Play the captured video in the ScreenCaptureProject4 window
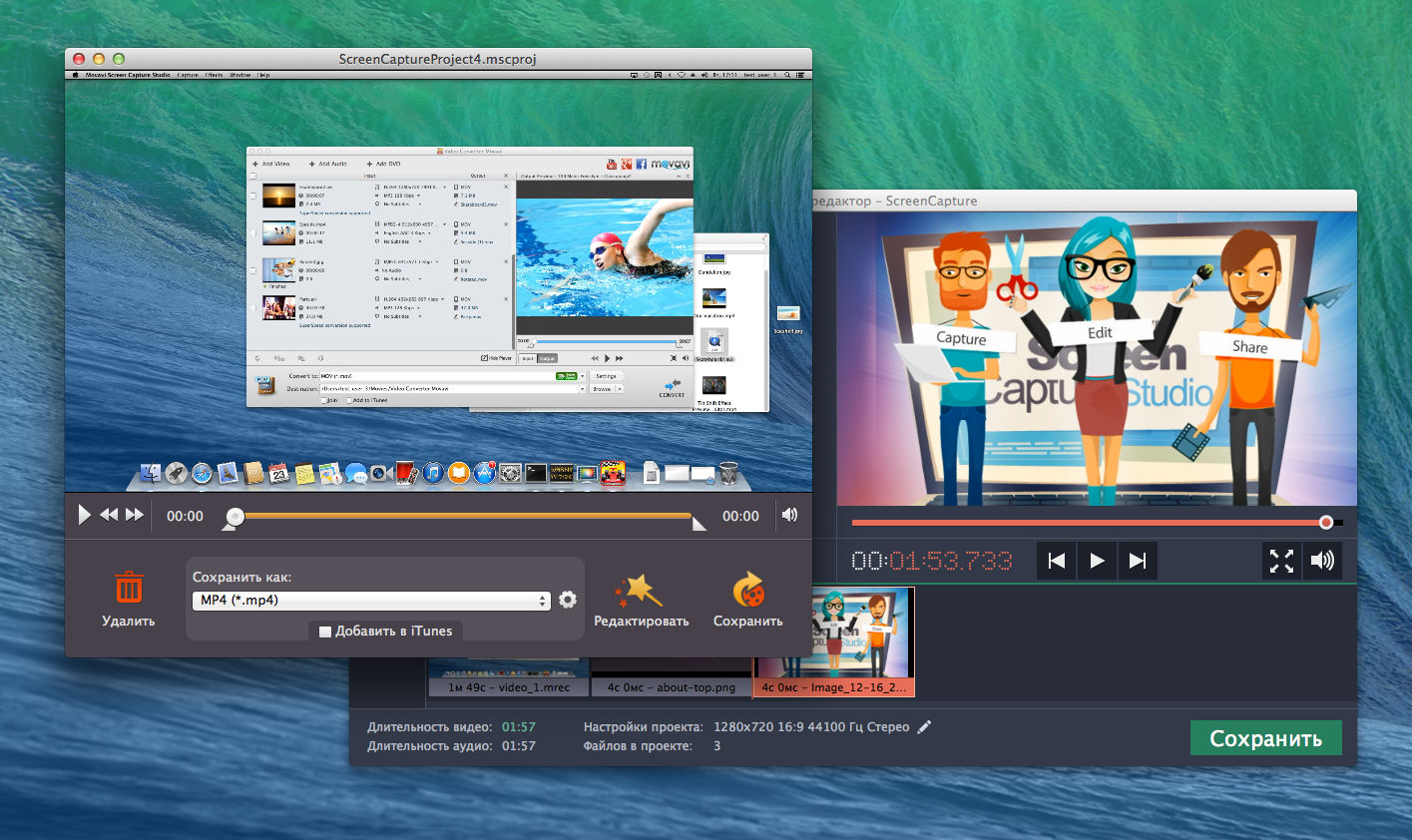 (x=84, y=516)
